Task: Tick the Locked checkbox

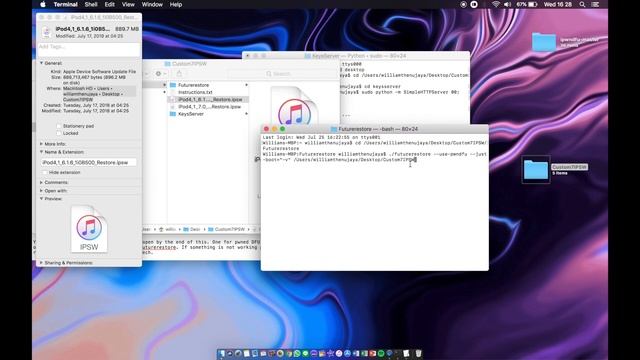Action: click(59, 133)
